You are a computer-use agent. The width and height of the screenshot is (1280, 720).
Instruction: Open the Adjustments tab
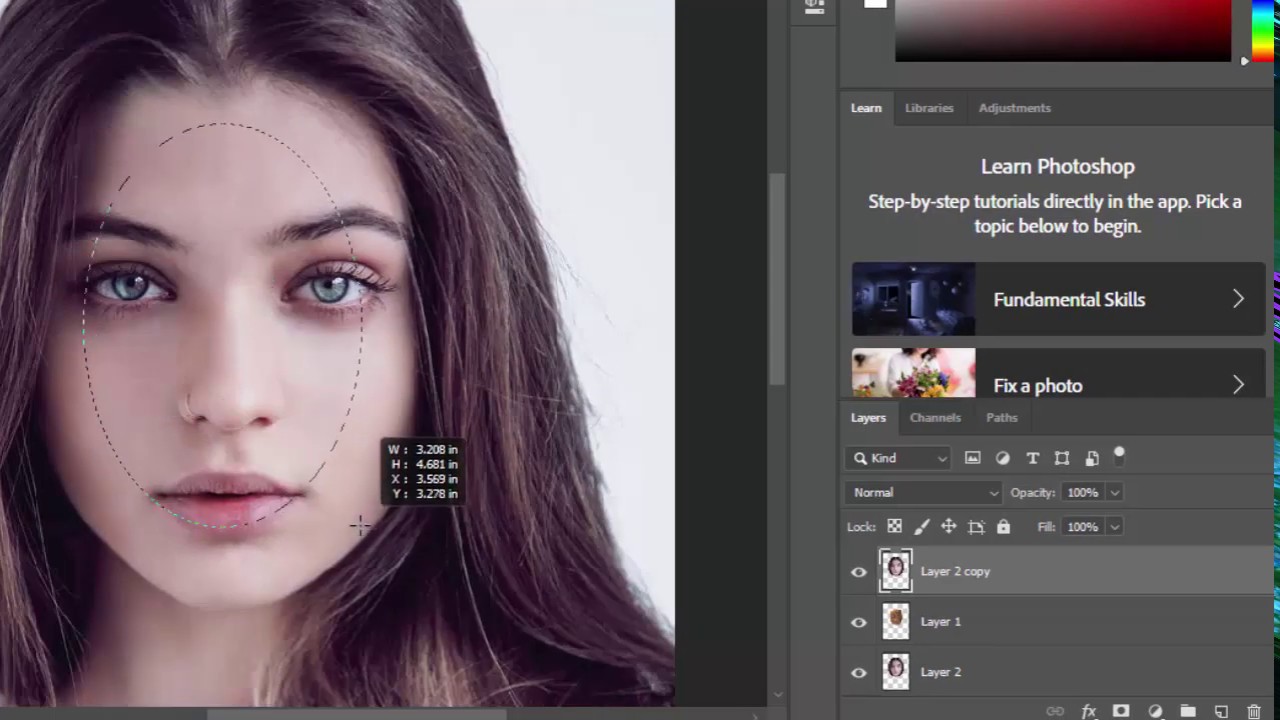(x=1014, y=108)
